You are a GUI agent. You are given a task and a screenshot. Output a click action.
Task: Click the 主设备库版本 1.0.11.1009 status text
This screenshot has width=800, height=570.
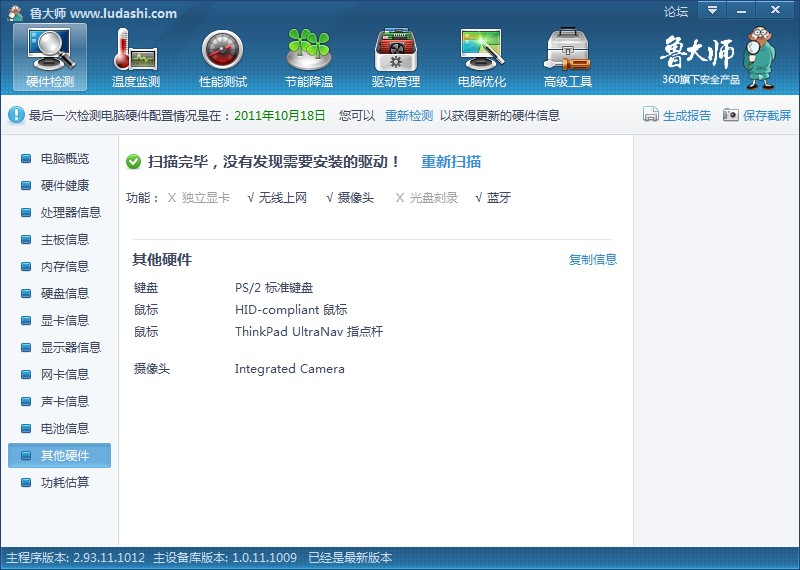225,558
